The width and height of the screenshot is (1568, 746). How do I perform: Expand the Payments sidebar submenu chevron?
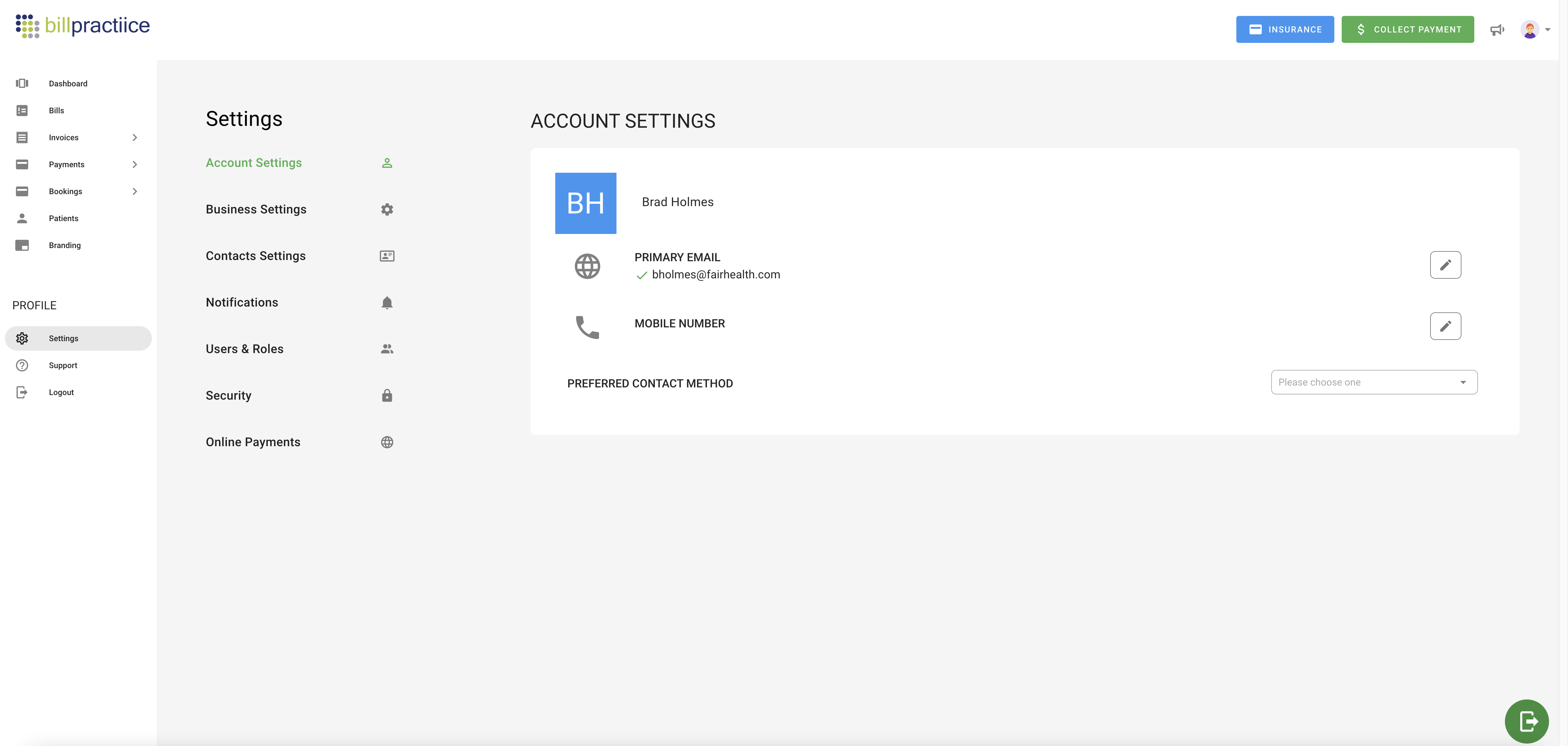pos(134,164)
